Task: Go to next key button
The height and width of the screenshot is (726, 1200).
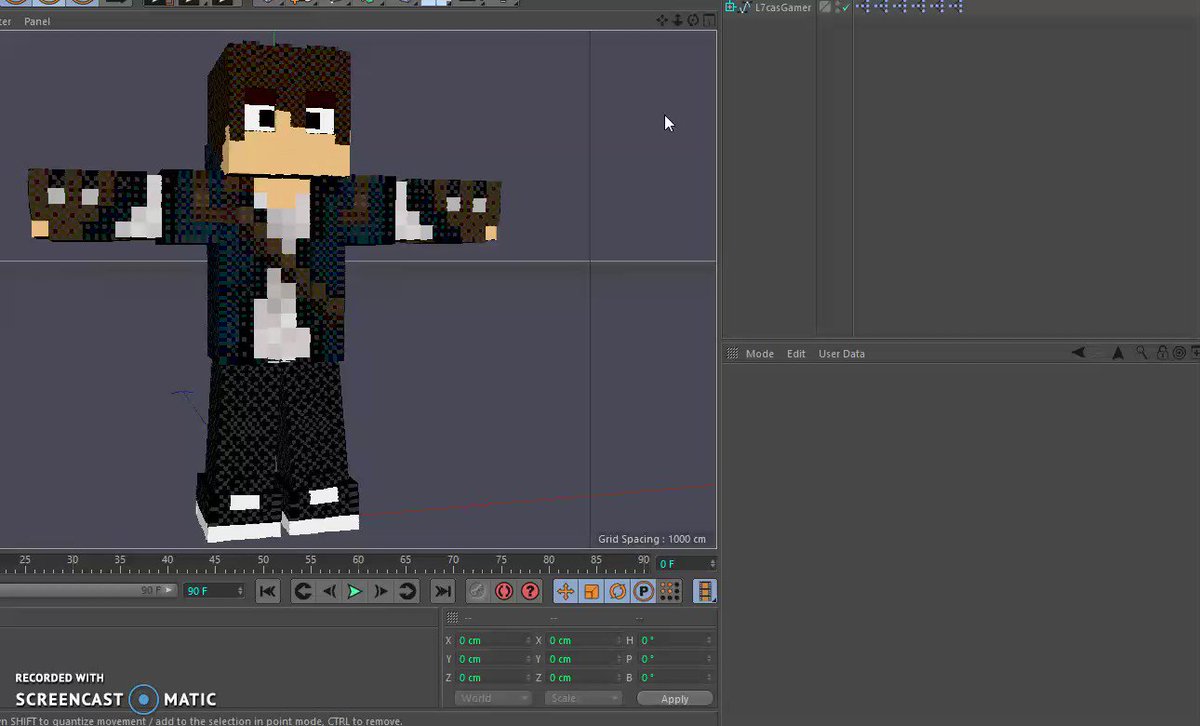Action: 406,591
